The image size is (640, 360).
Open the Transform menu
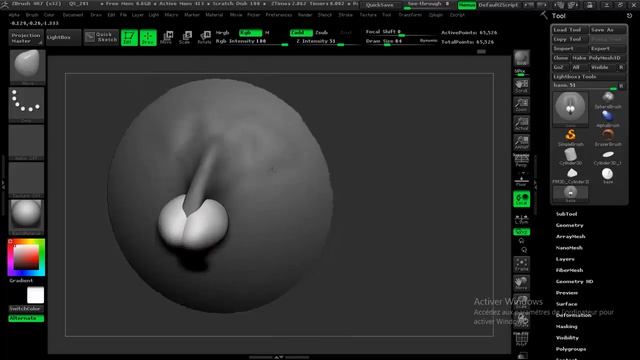[x=410, y=15]
